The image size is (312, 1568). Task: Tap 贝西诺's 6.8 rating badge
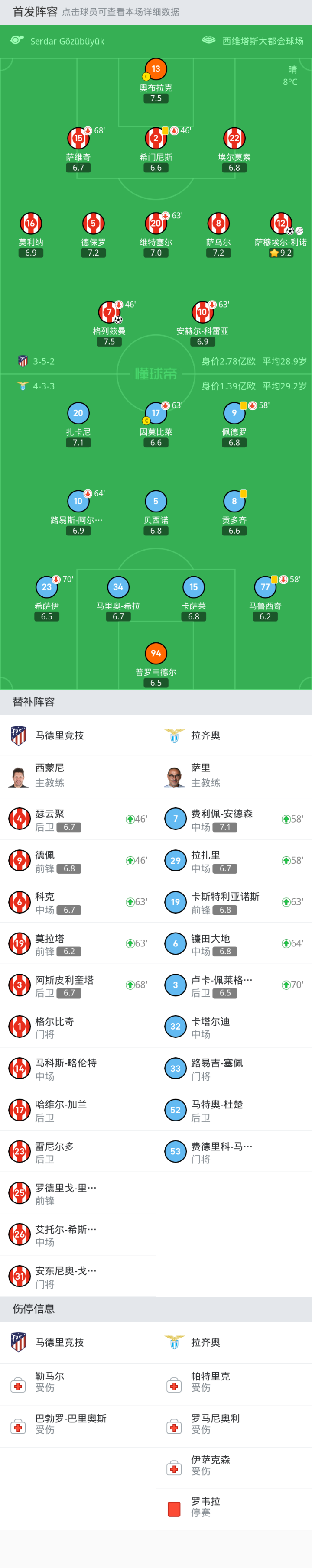(x=156, y=531)
